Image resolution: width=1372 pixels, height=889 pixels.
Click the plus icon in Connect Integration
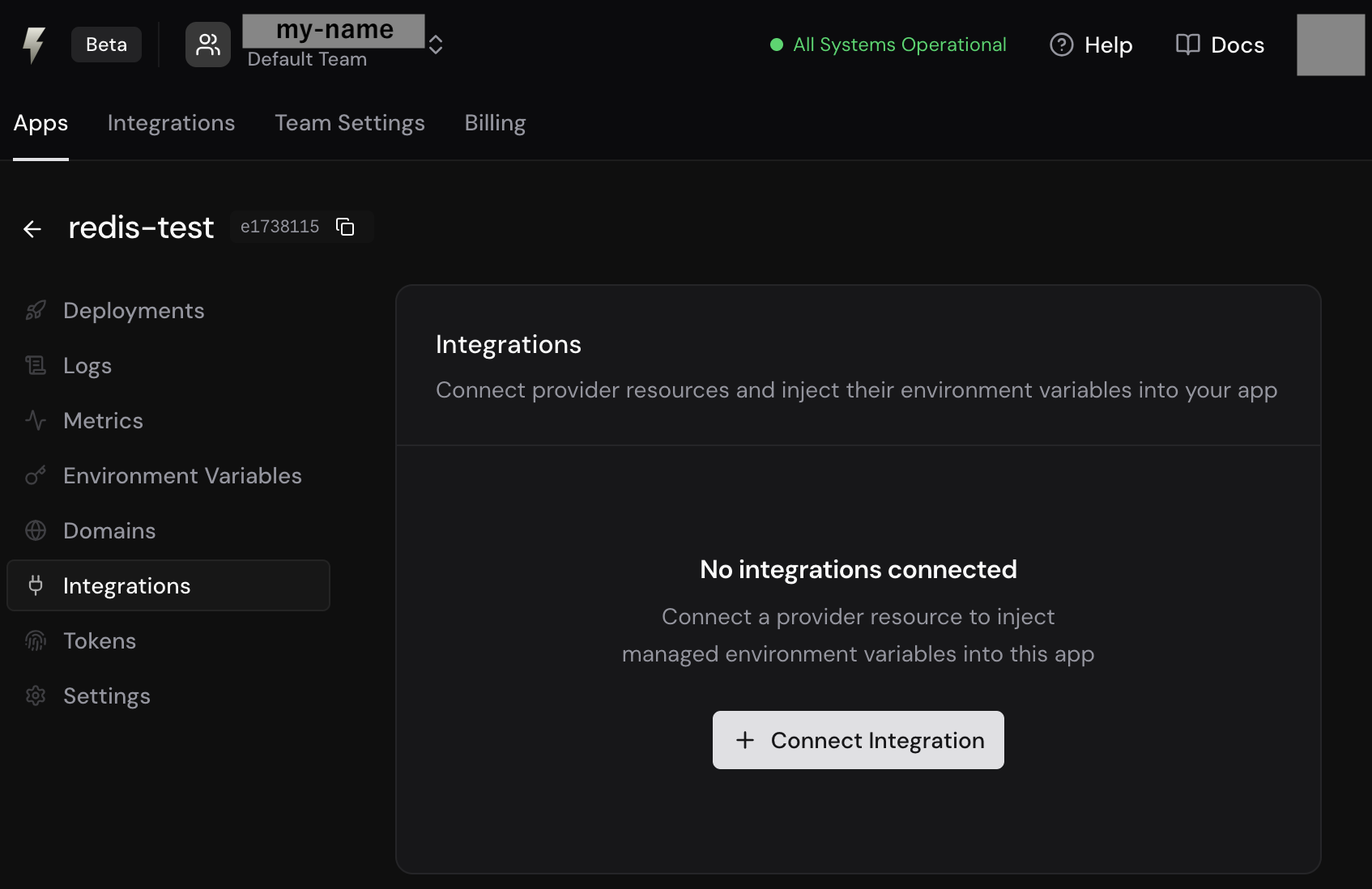click(x=745, y=740)
